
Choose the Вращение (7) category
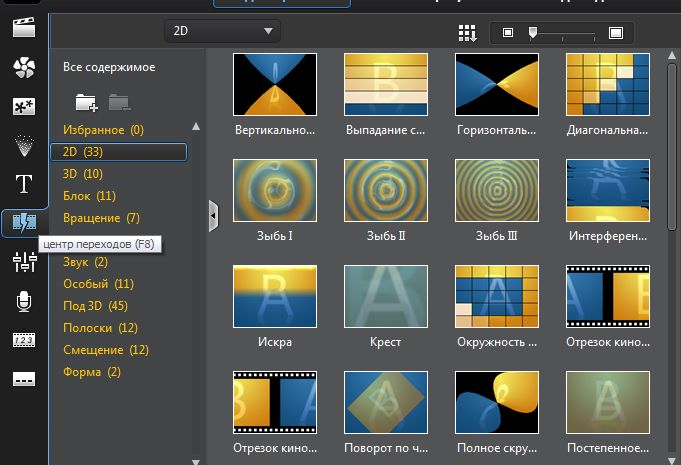click(x=101, y=218)
